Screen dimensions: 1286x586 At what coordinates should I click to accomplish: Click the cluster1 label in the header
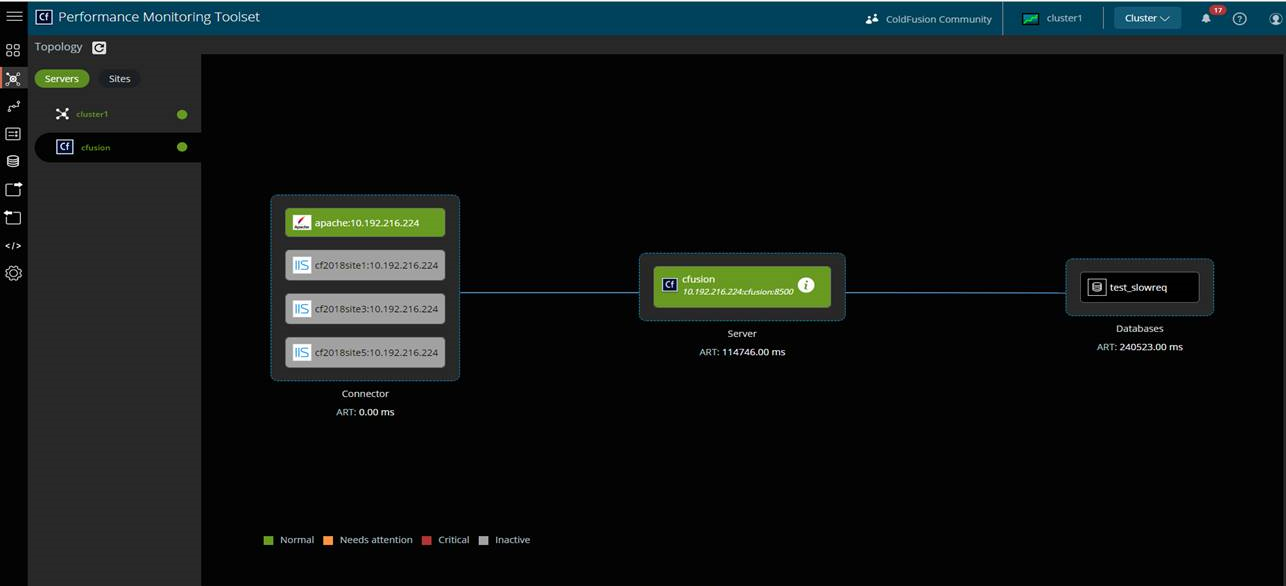[x=1064, y=19]
